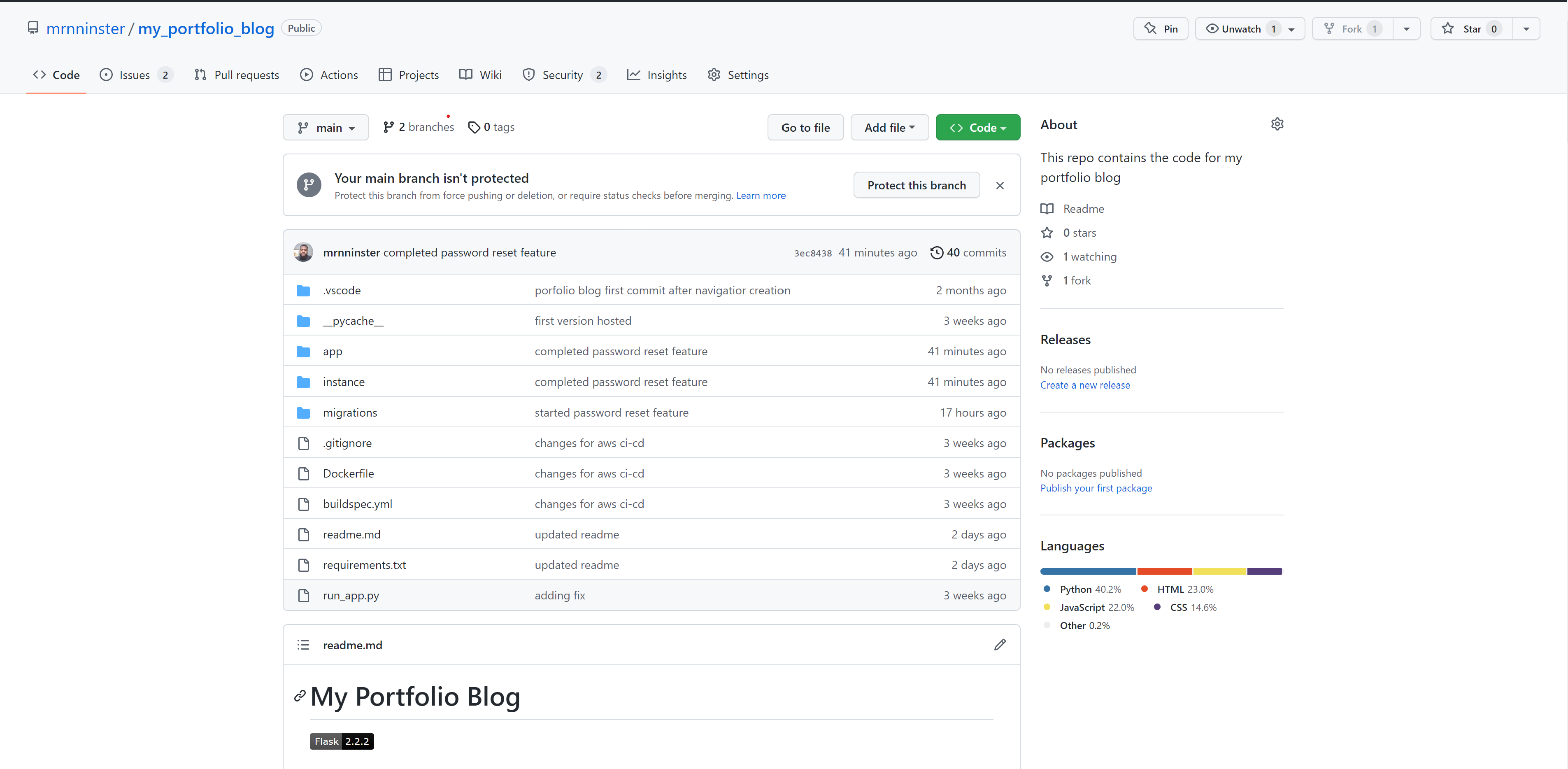The height and width of the screenshot is (769, 1568).
Task: Click the tag icon next to 0 tags
Action: (474, 127)
